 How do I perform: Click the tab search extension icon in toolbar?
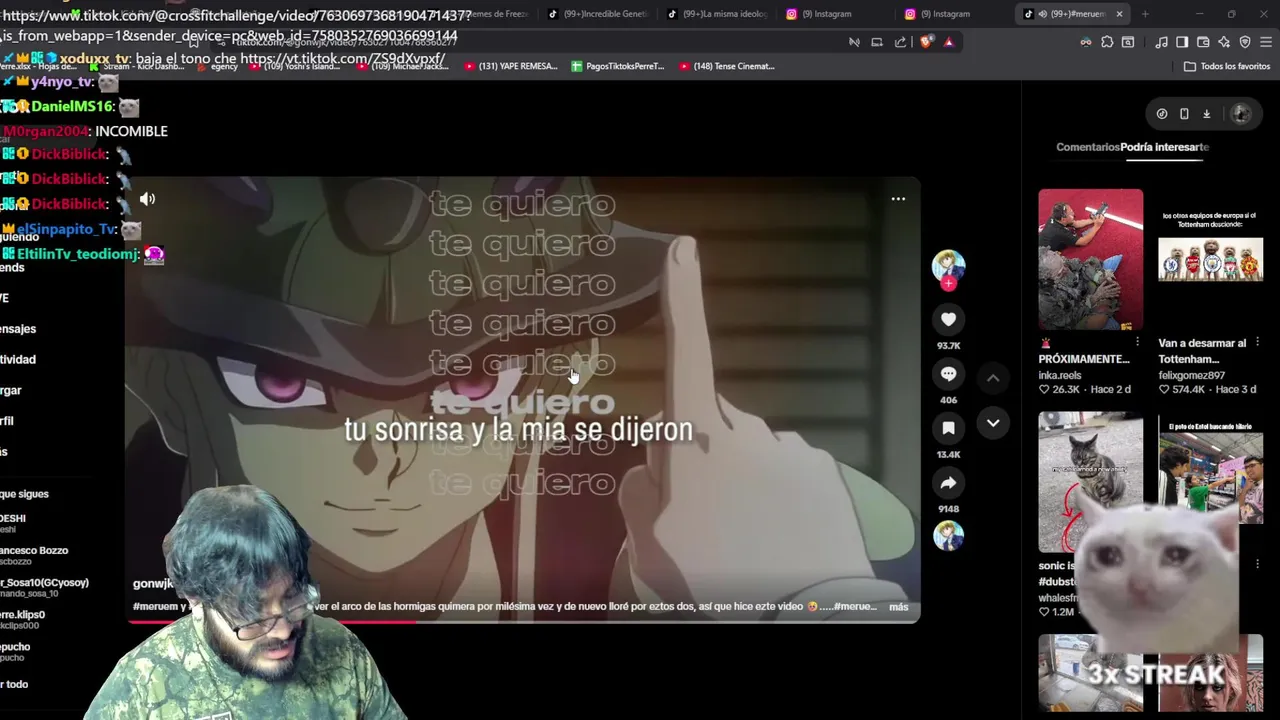click(x=1128, y=42)
